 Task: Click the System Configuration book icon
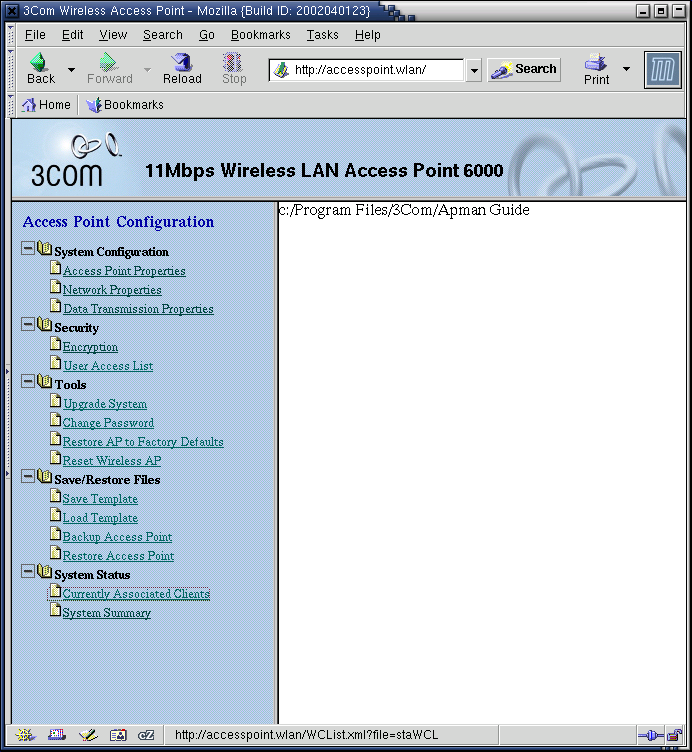click(x=44, y=248)
